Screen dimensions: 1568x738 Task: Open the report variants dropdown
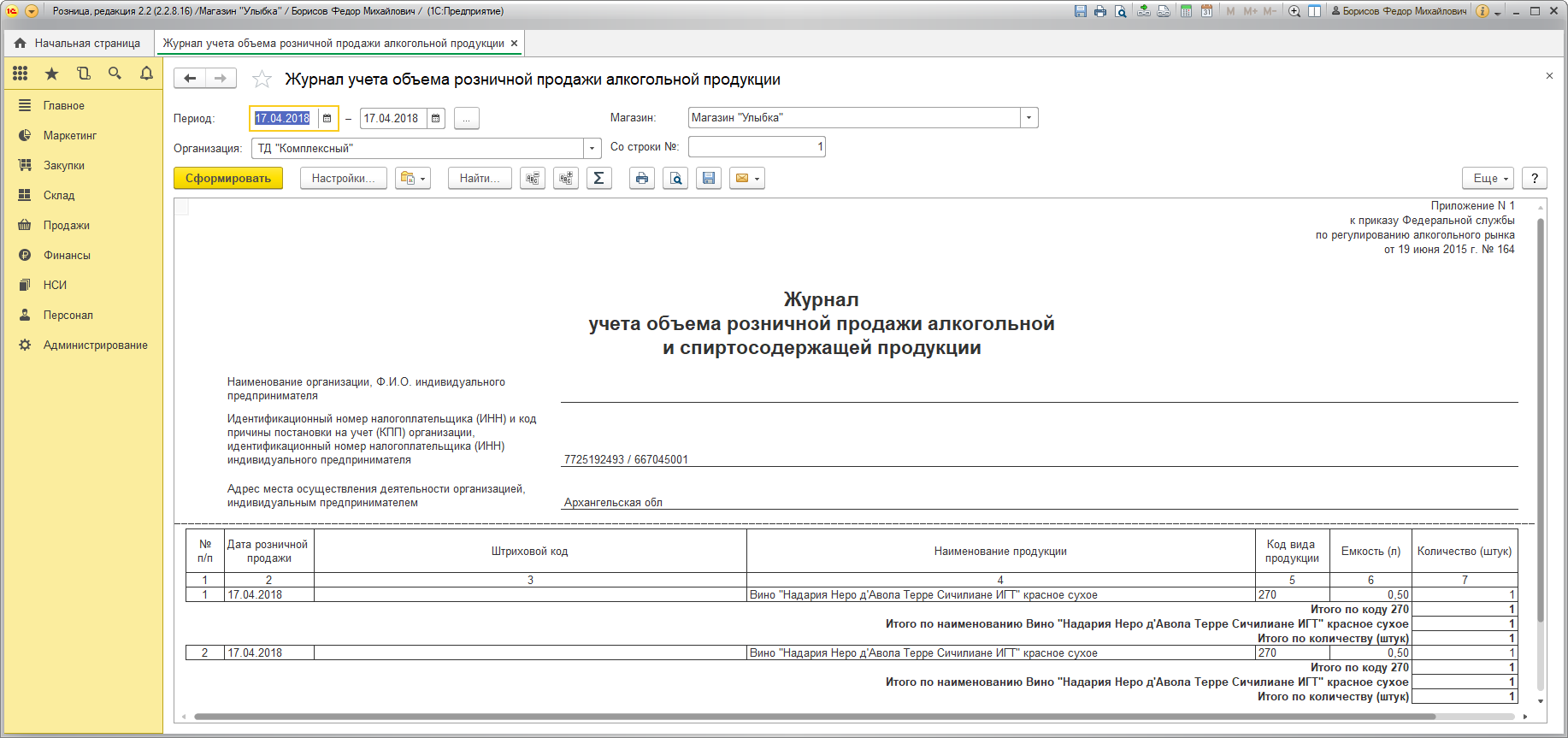pos(413,178)
